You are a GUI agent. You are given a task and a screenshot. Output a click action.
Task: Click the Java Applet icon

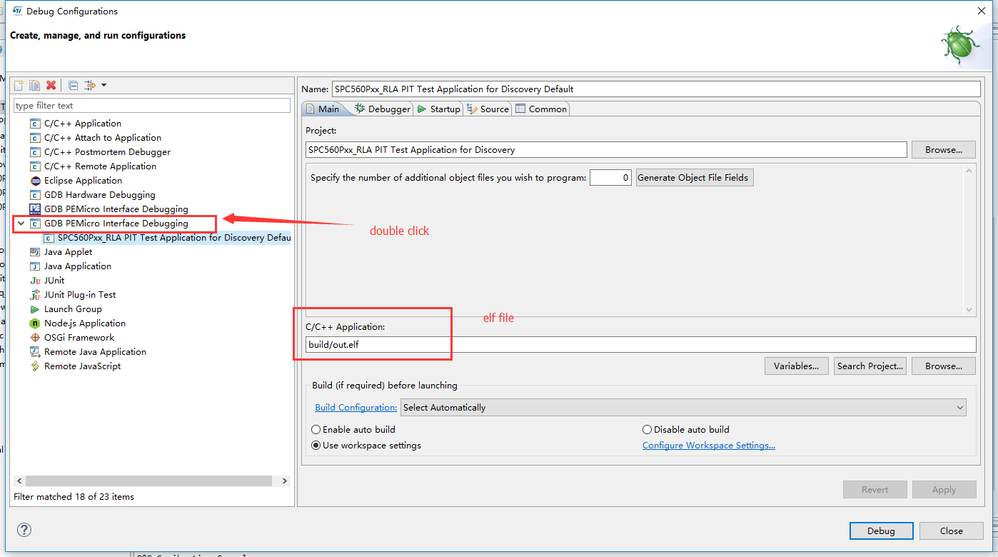(x=35, y=252)
